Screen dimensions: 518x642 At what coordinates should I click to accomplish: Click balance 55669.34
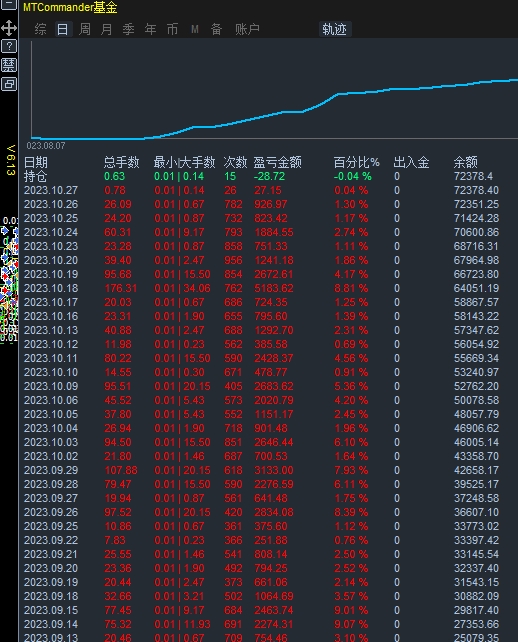click(476, 358)
